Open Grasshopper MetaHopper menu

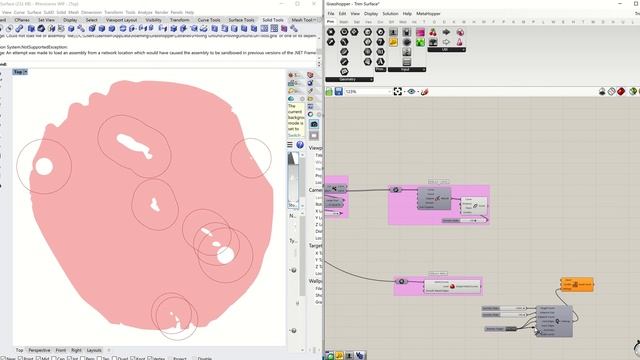click(x=428, y=13)
